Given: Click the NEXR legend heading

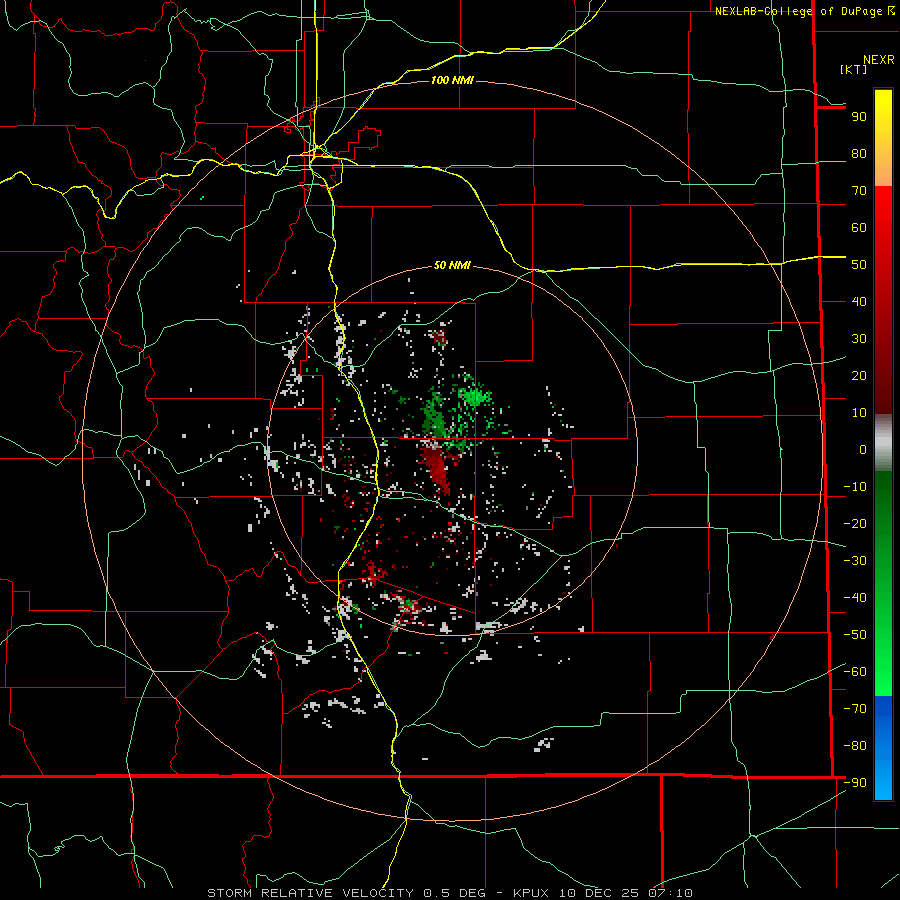Looking at the screenshot, I should pyautogui.click(x=879, y=60).
